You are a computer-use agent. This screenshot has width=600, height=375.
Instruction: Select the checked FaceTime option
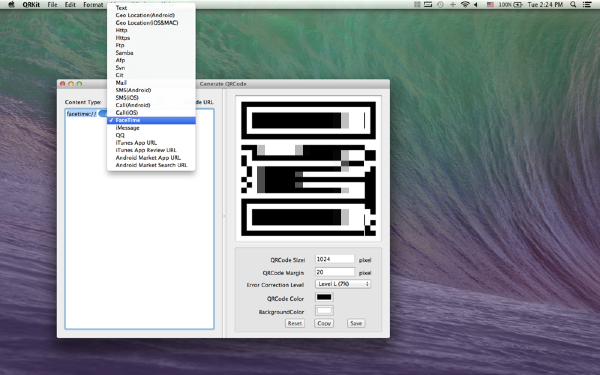click(151, 120)
